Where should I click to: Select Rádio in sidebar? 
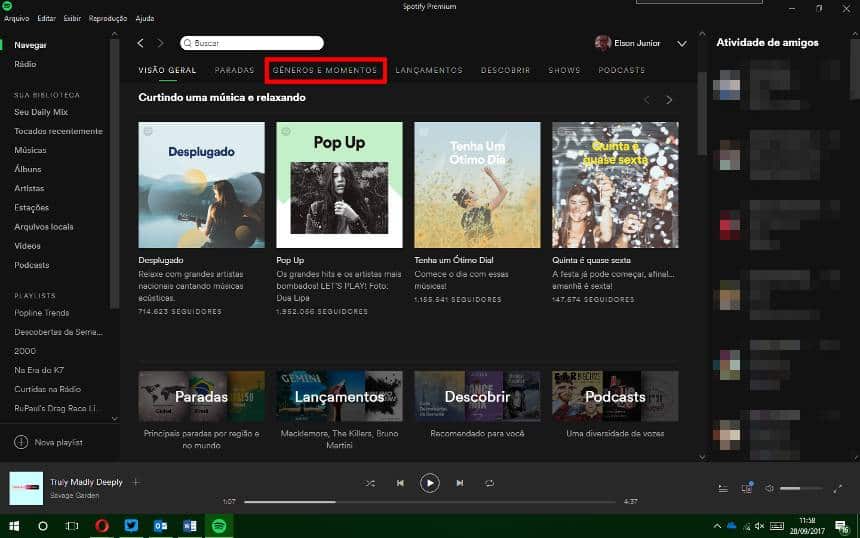(x=25, y=64)
